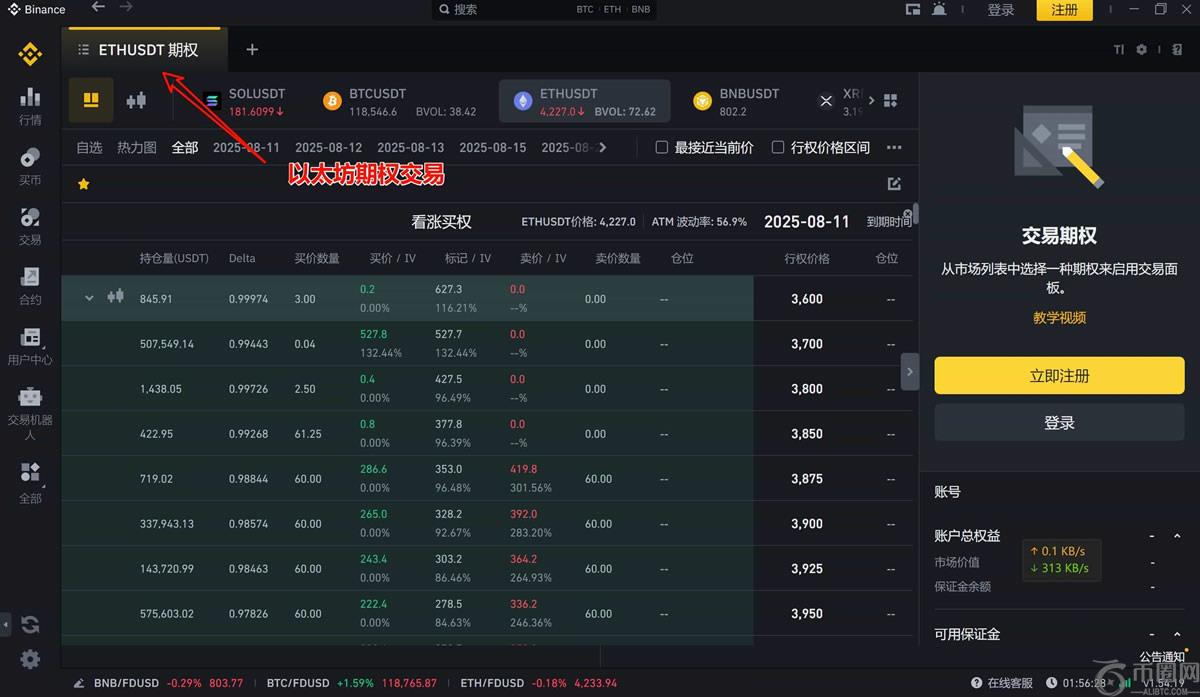This screenshot has height=697, width=1200.
Task: Click the alarm bell notification icon
Action: tap(939, 10)
